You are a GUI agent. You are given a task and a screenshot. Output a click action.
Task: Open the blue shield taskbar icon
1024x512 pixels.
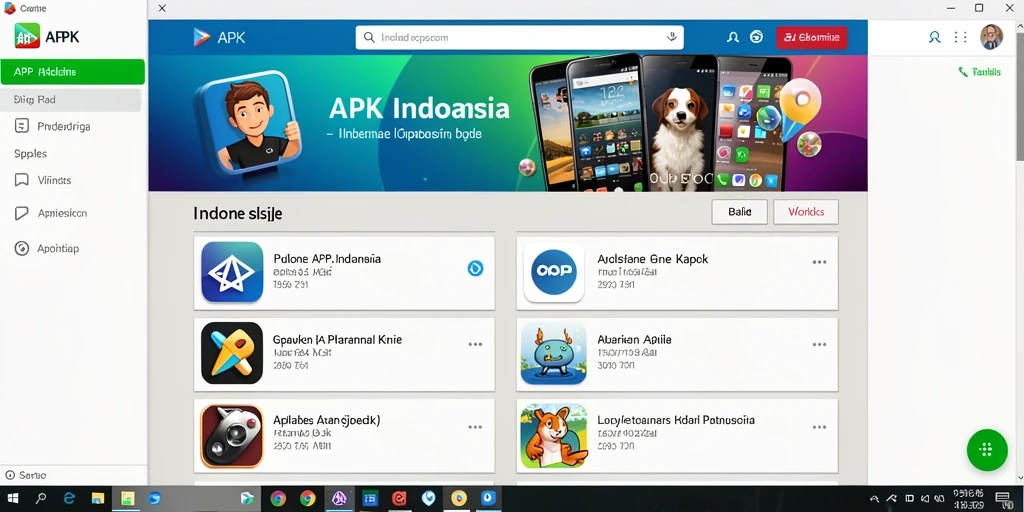[428, 499]
